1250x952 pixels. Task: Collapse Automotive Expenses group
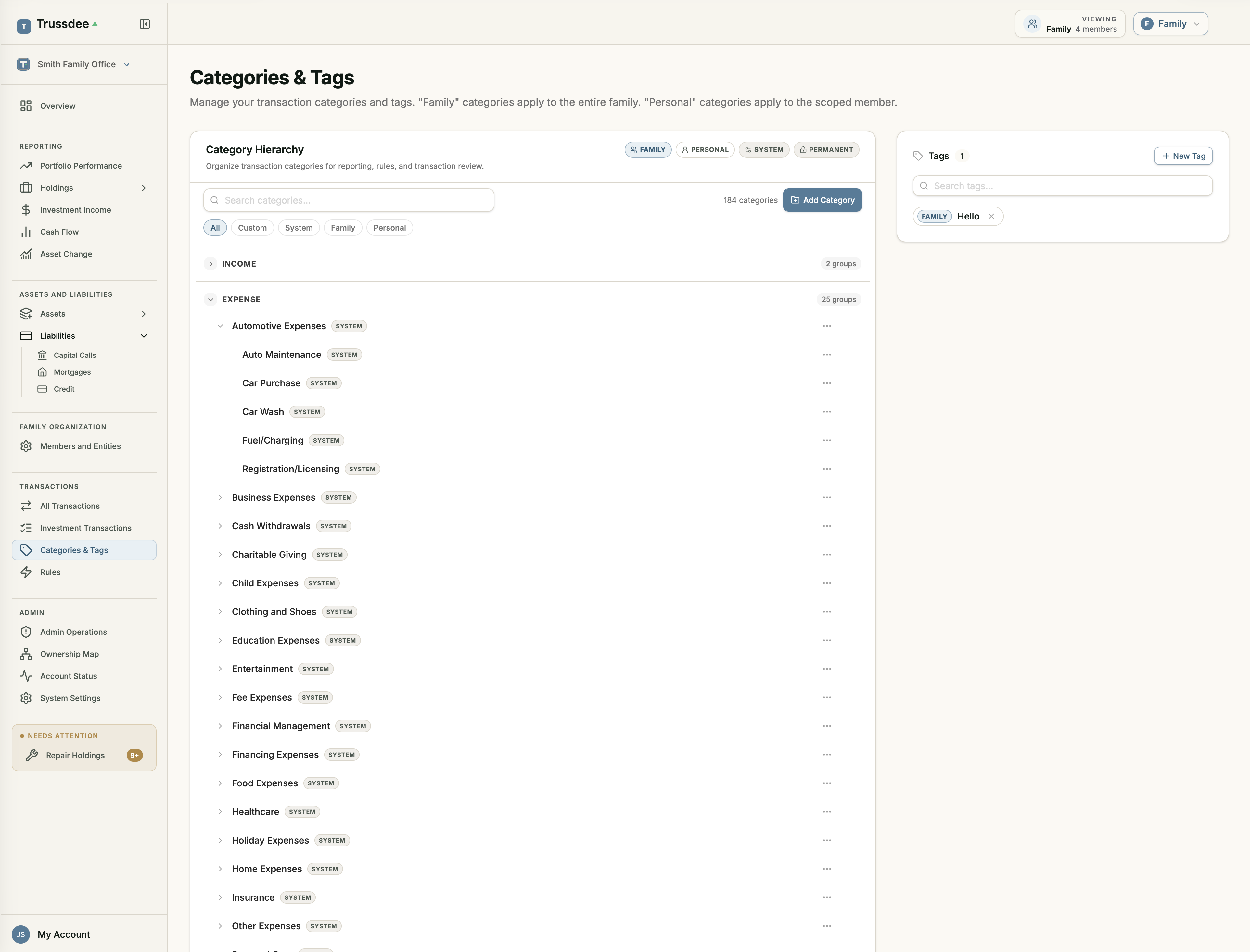tap(220, 326)
